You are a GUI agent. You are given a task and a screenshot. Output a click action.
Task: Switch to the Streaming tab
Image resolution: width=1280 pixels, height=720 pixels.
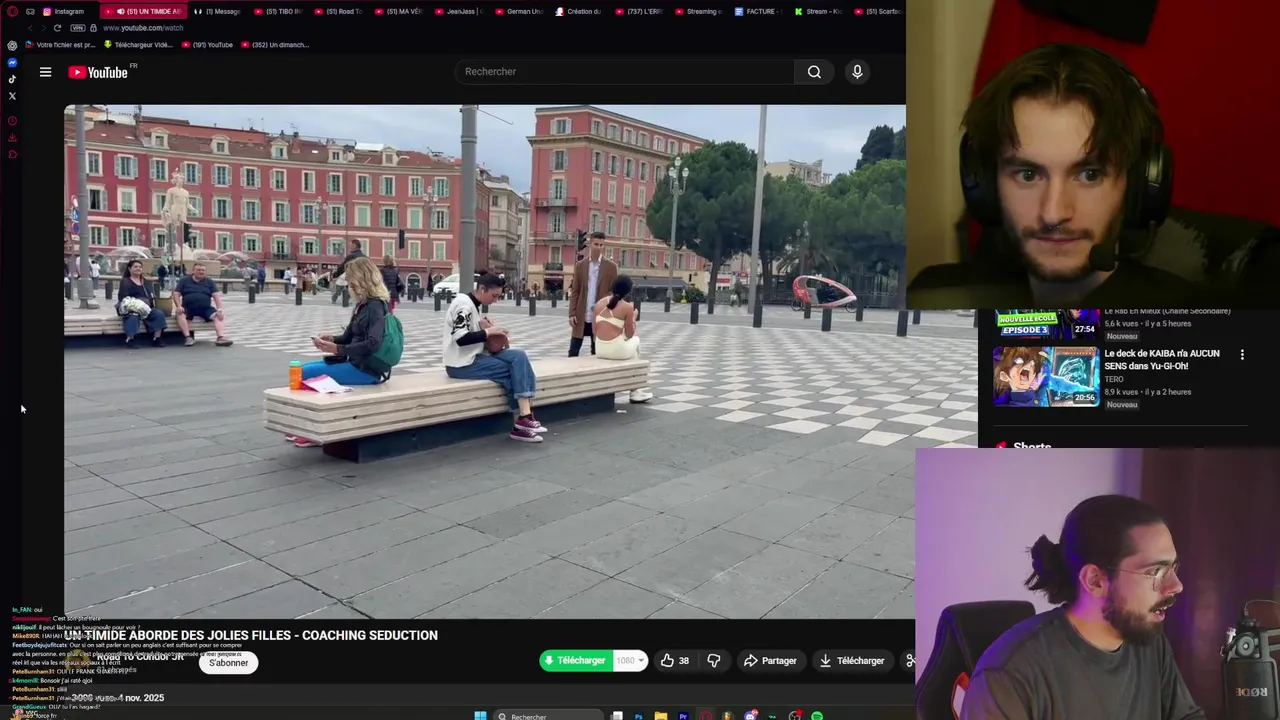click(699, 11)
